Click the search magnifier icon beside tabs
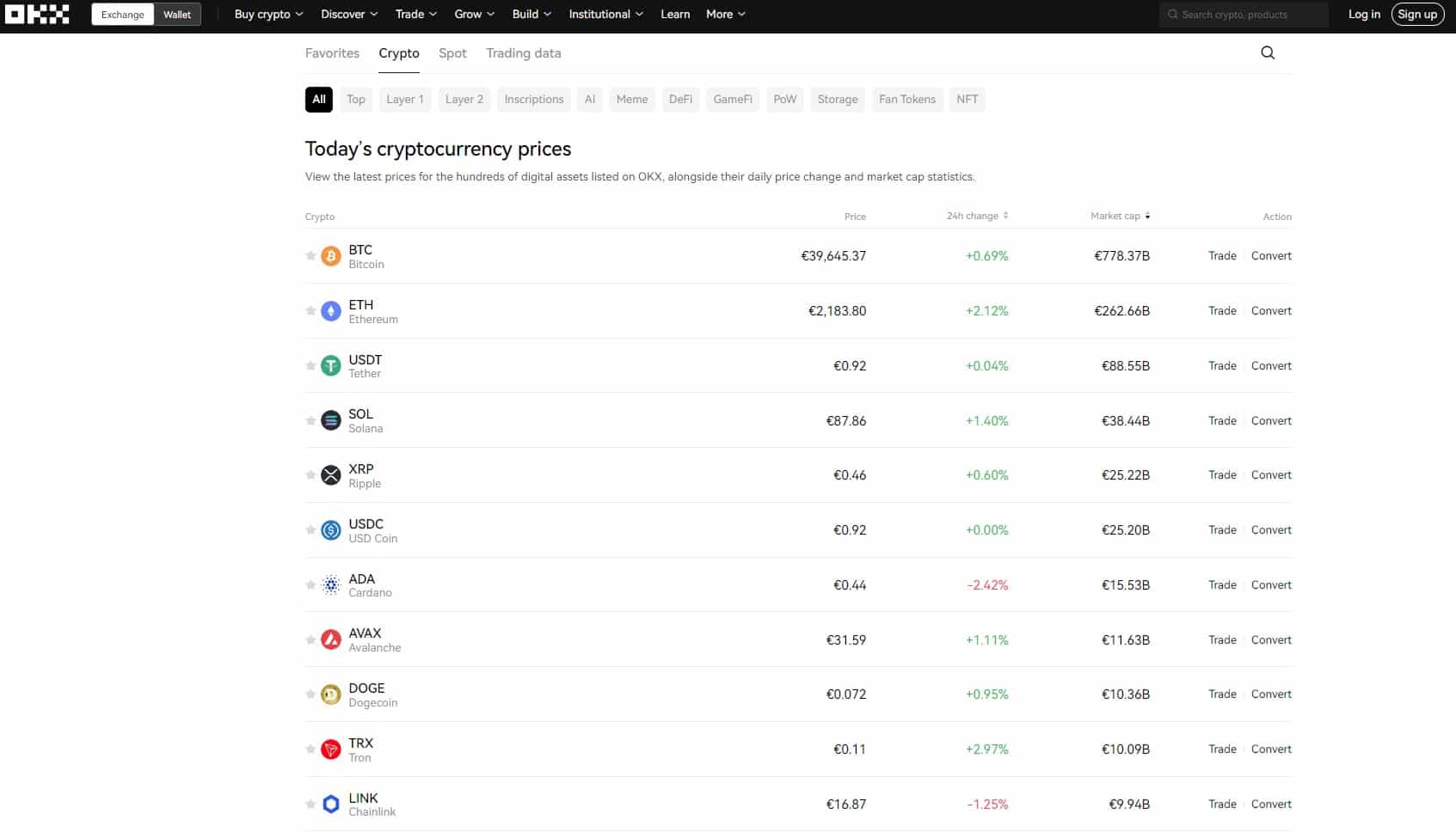The height and width of the screenshot is (832, 1456). 1268,52
